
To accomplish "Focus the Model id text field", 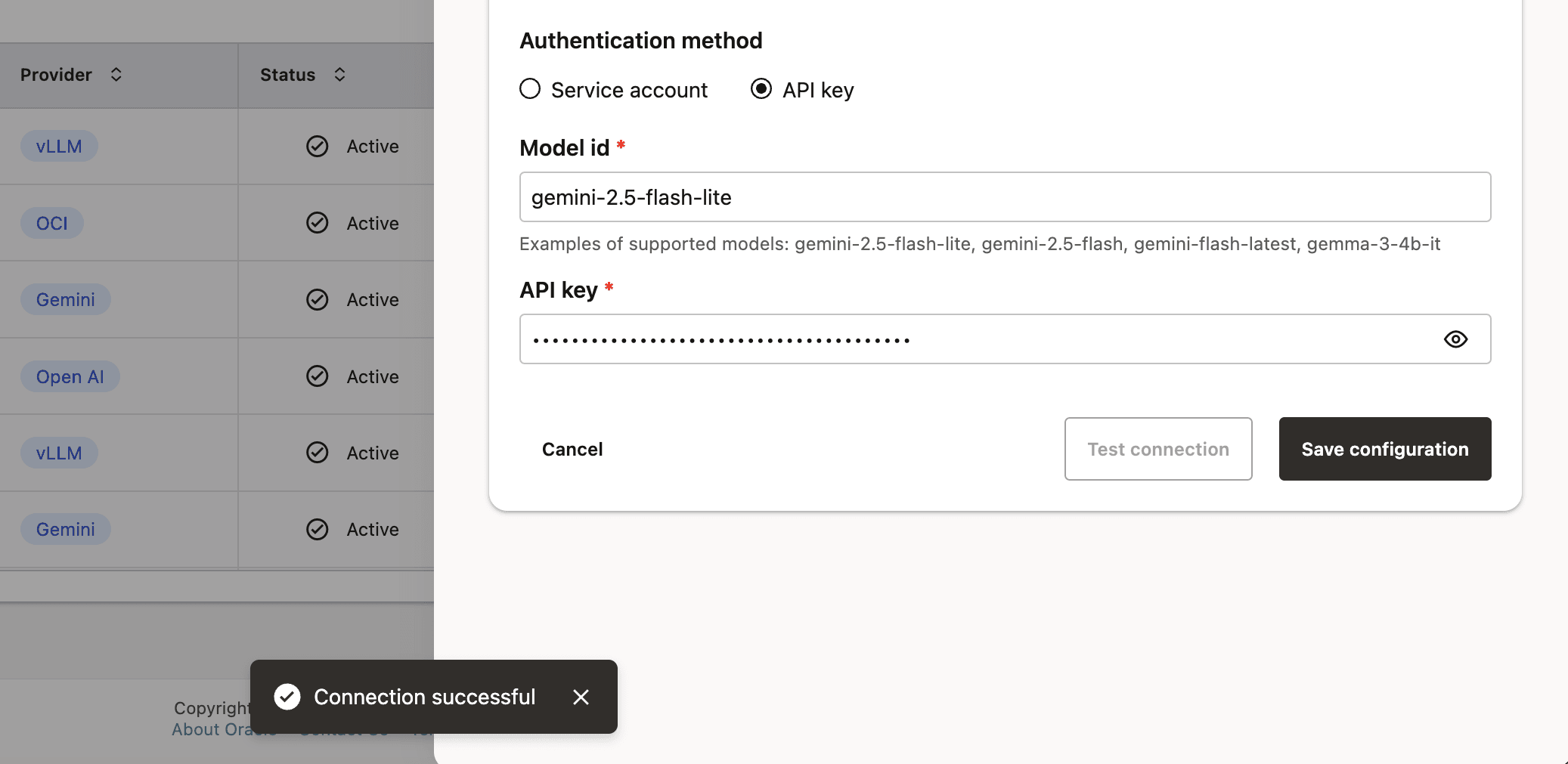I will (x=1004, y=197).
